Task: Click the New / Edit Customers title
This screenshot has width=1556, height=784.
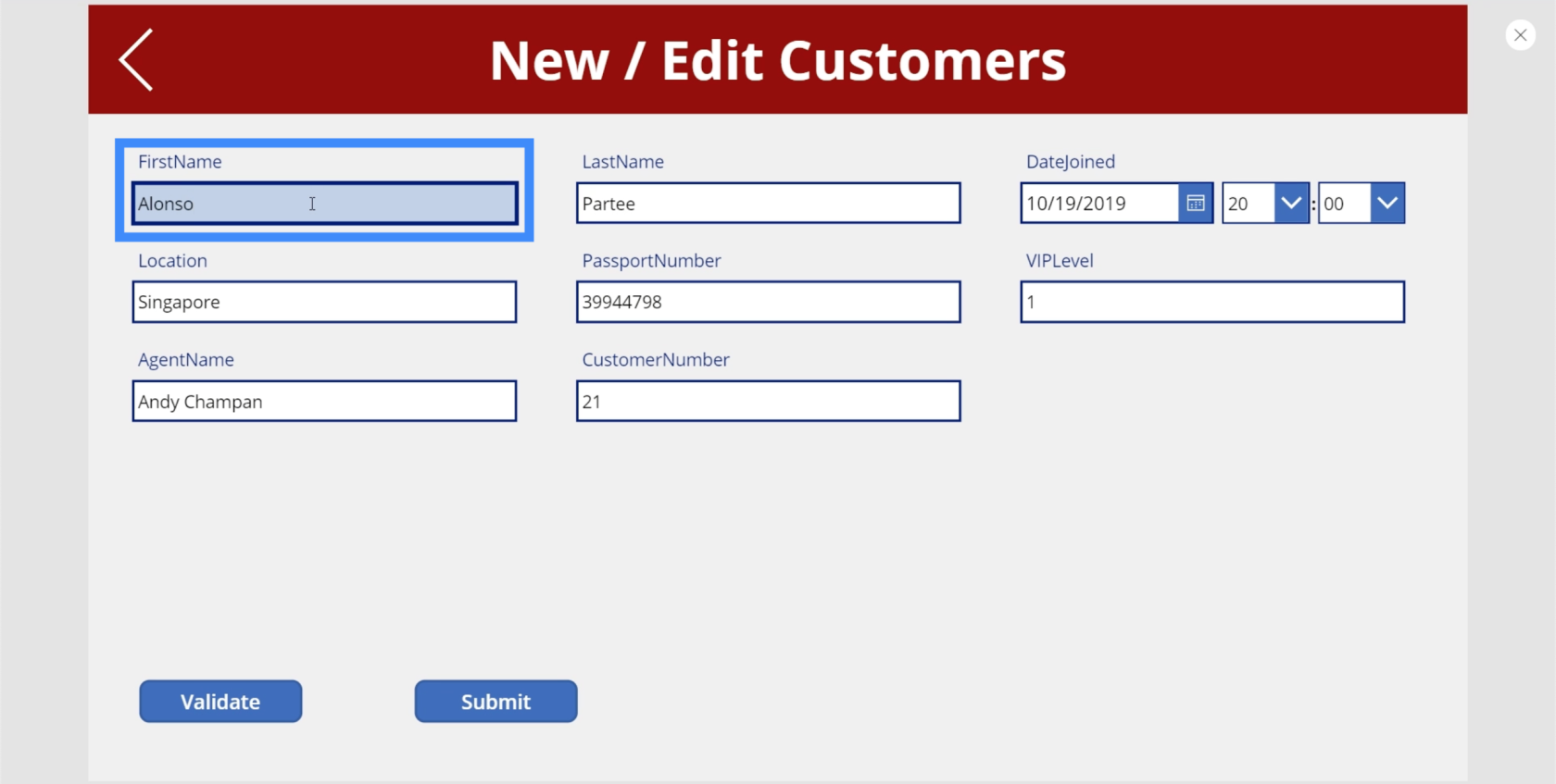Action: pyautogui.click(x=778, y=61)
